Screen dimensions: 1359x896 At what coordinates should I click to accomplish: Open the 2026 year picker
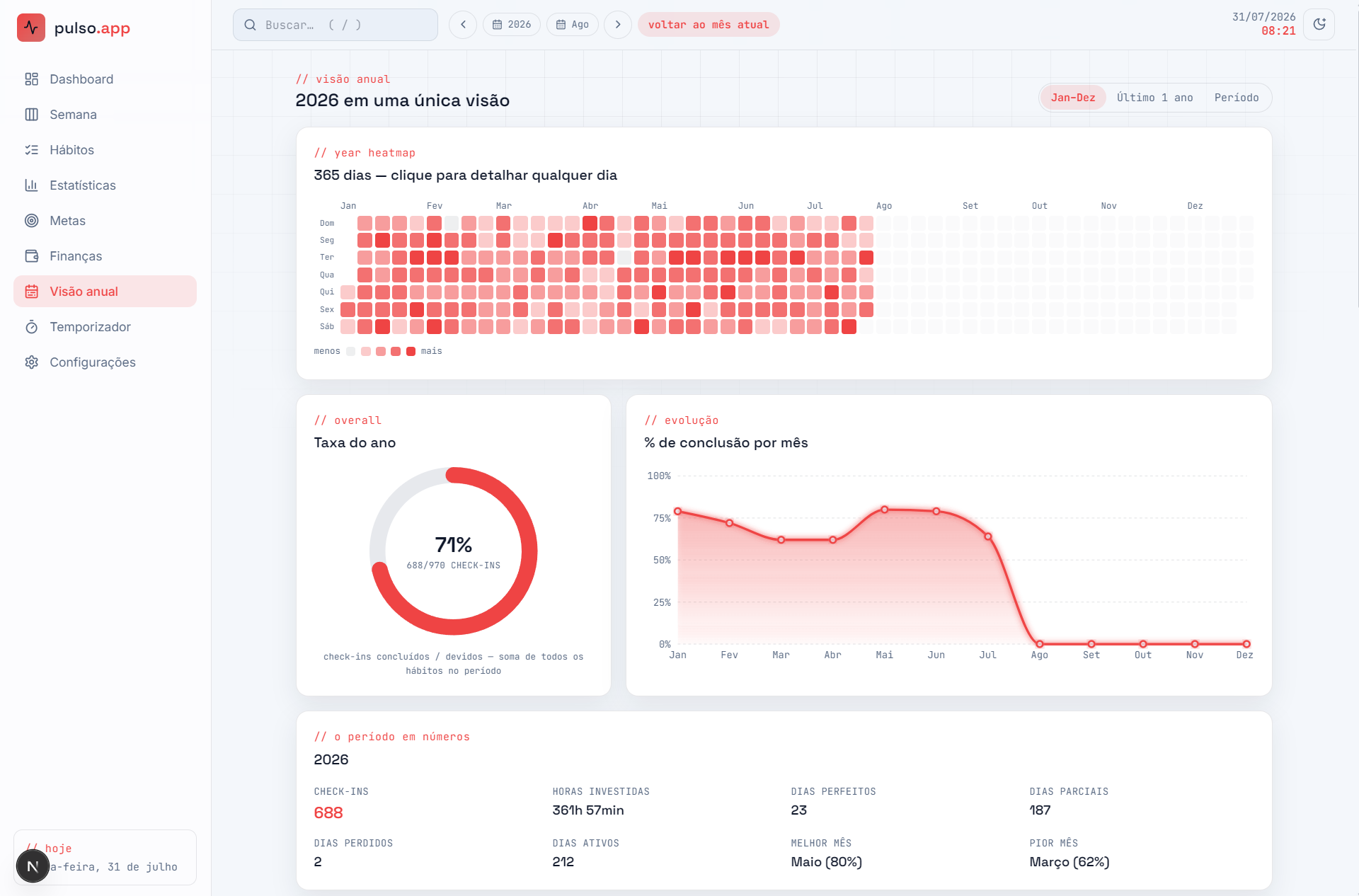(x=512, y=25)
